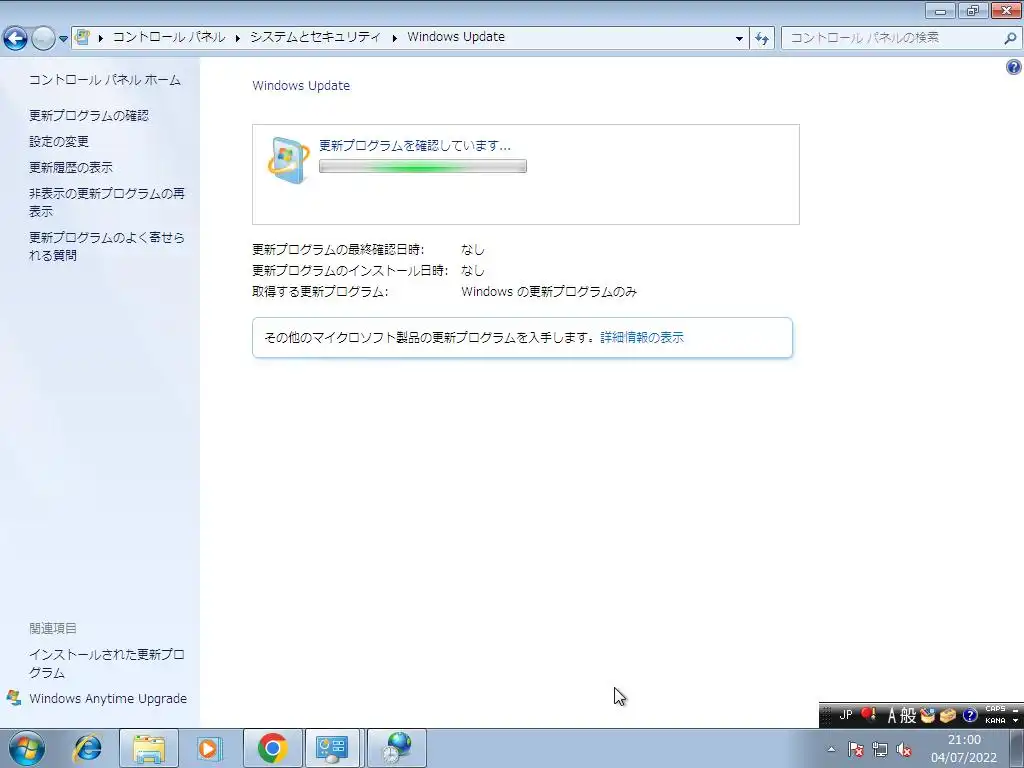Select Windows Update breadcrumb
Image resolution: width=1024 pixels, height=768 pixels.
click(456, 37)
